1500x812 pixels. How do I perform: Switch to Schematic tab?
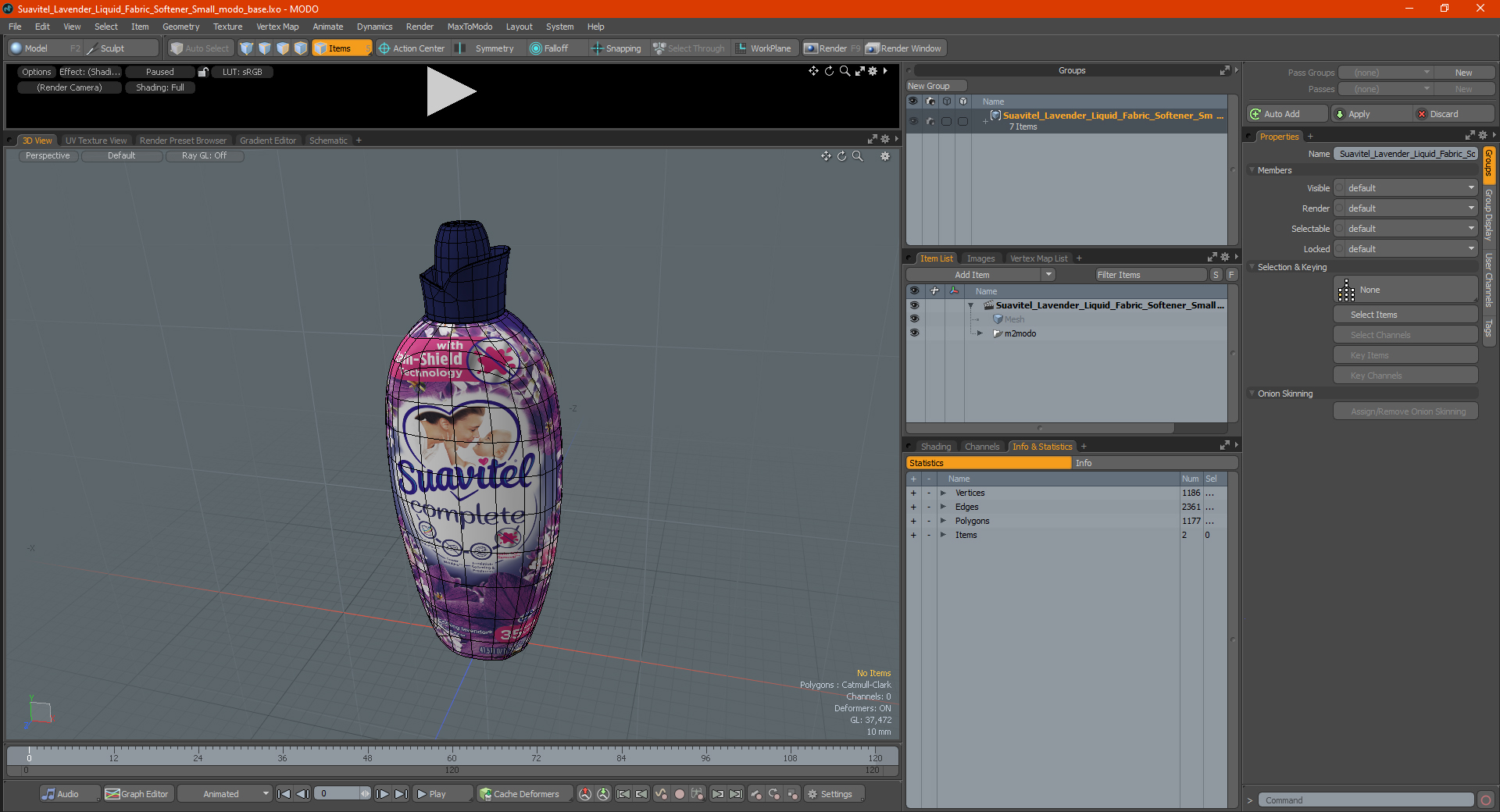[328, 141]
